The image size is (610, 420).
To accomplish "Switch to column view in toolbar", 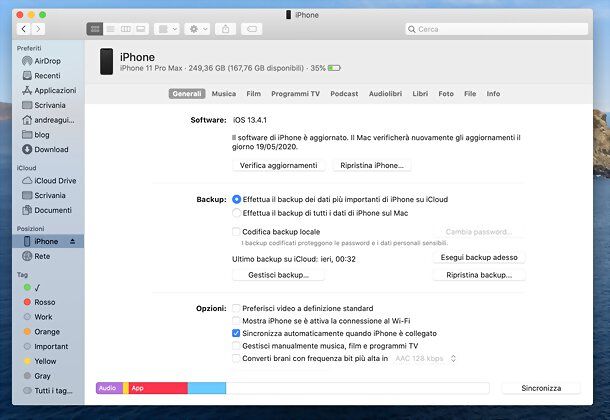I will 126,29.
